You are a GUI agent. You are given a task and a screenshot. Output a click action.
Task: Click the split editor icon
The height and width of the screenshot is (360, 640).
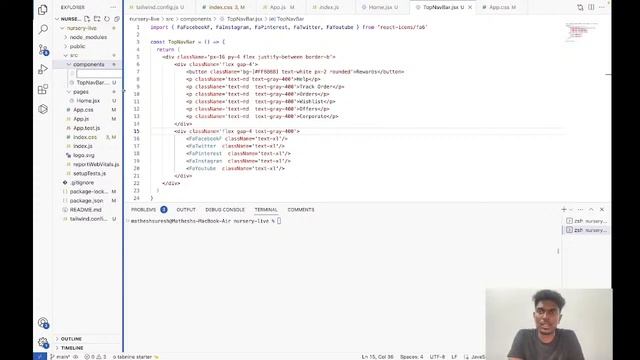click(591, 7)
